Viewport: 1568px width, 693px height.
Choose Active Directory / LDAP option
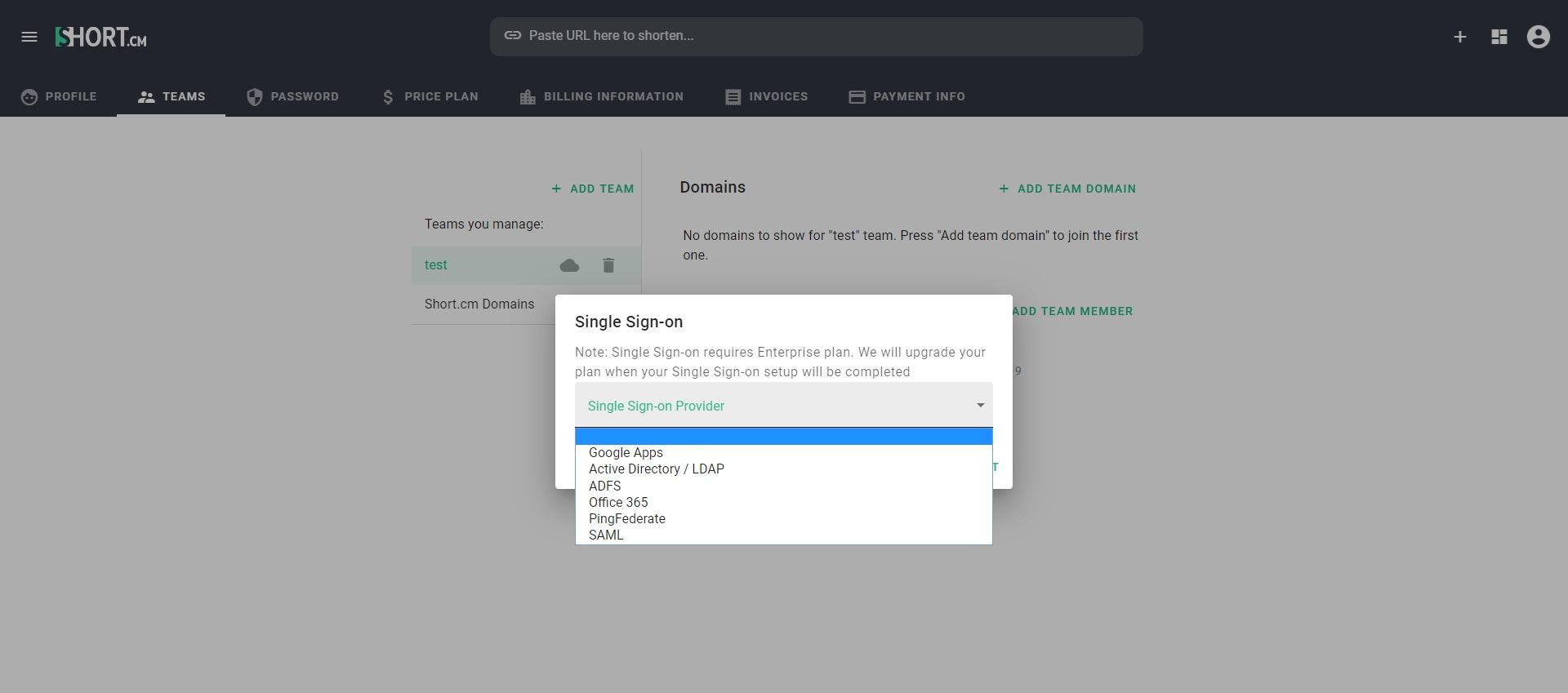click(784, 469)
